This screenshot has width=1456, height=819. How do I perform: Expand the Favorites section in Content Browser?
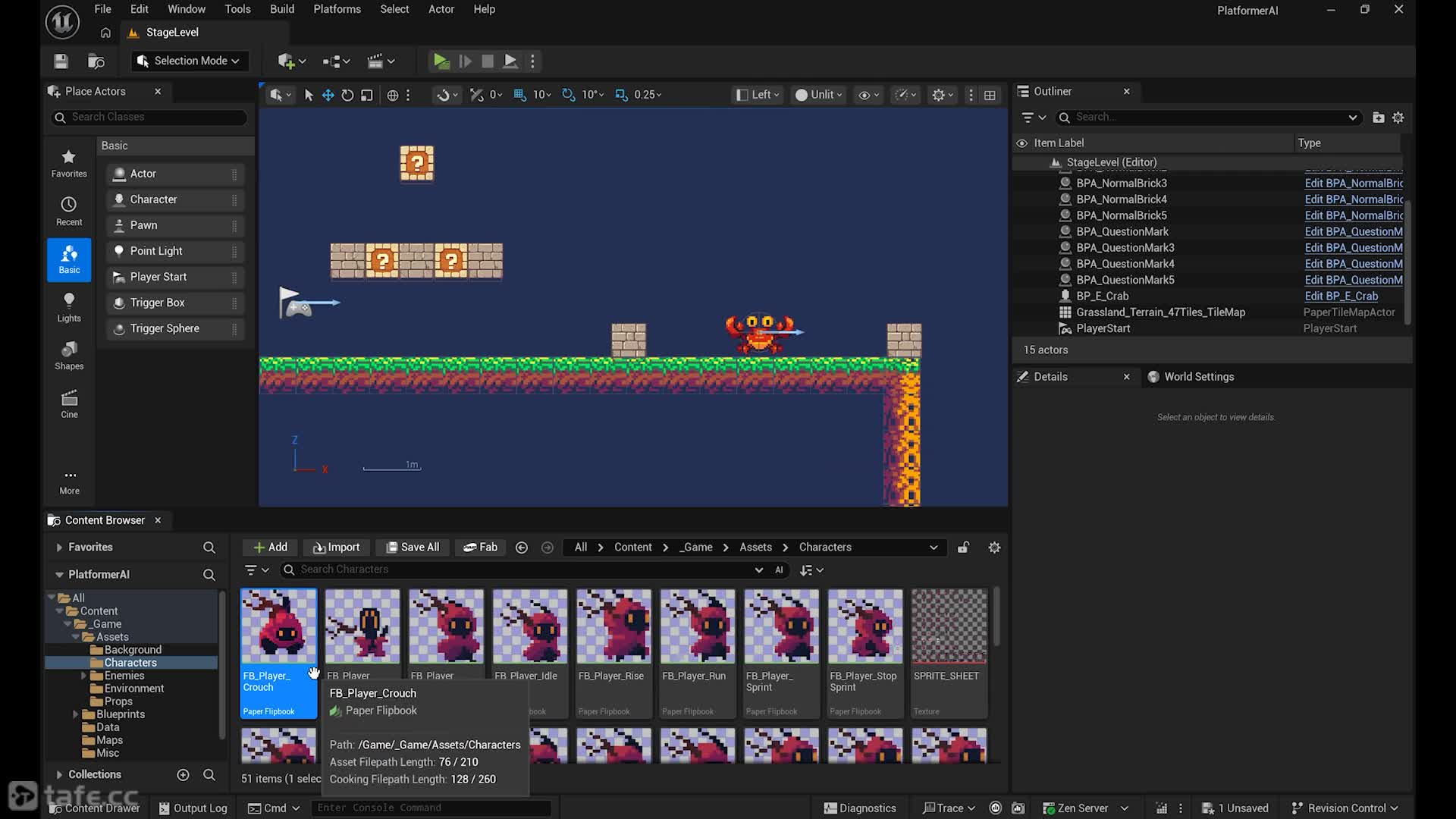point(59,548)
